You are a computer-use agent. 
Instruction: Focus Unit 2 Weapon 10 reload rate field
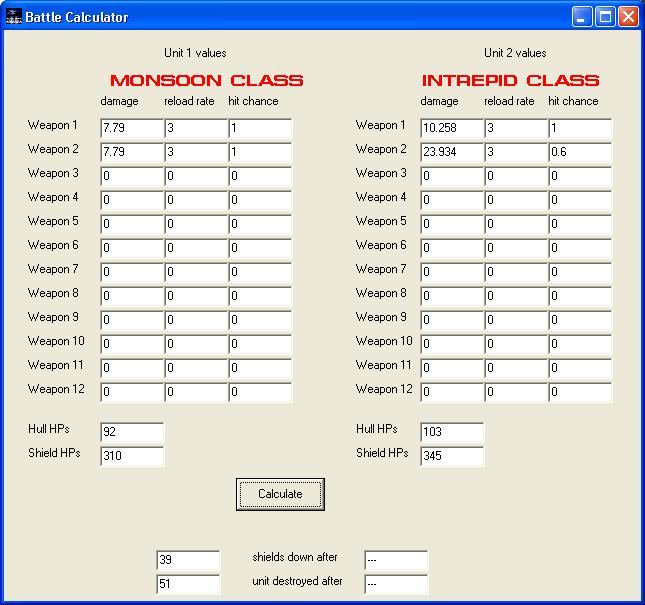tap(516, 344)
